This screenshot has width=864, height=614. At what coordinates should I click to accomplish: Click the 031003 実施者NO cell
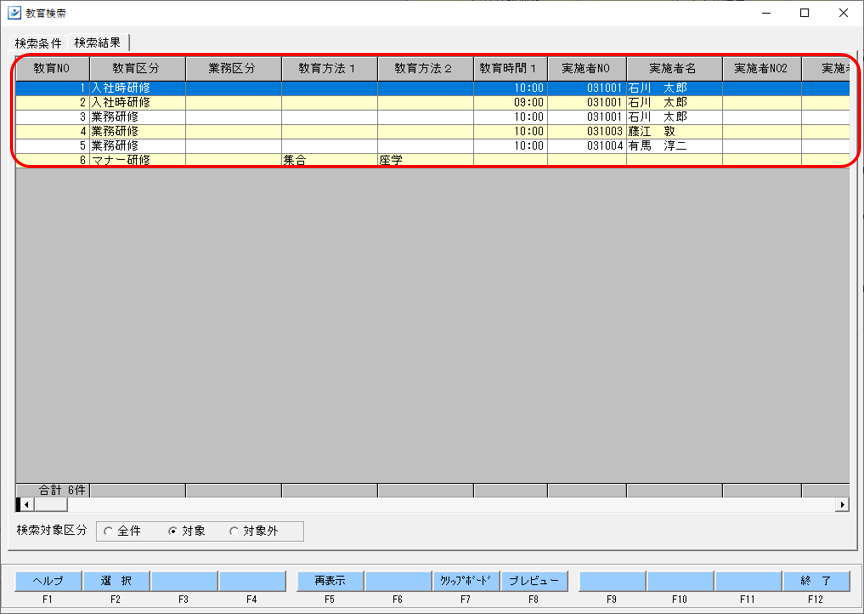[587, 131]
